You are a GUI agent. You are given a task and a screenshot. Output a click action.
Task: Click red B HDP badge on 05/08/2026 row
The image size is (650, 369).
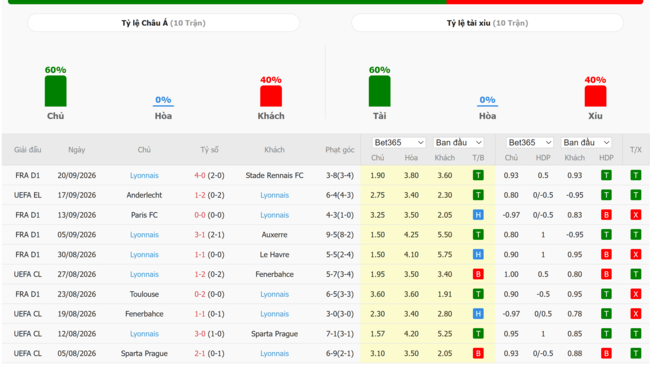pyautogui.click(x=606, y=354)
